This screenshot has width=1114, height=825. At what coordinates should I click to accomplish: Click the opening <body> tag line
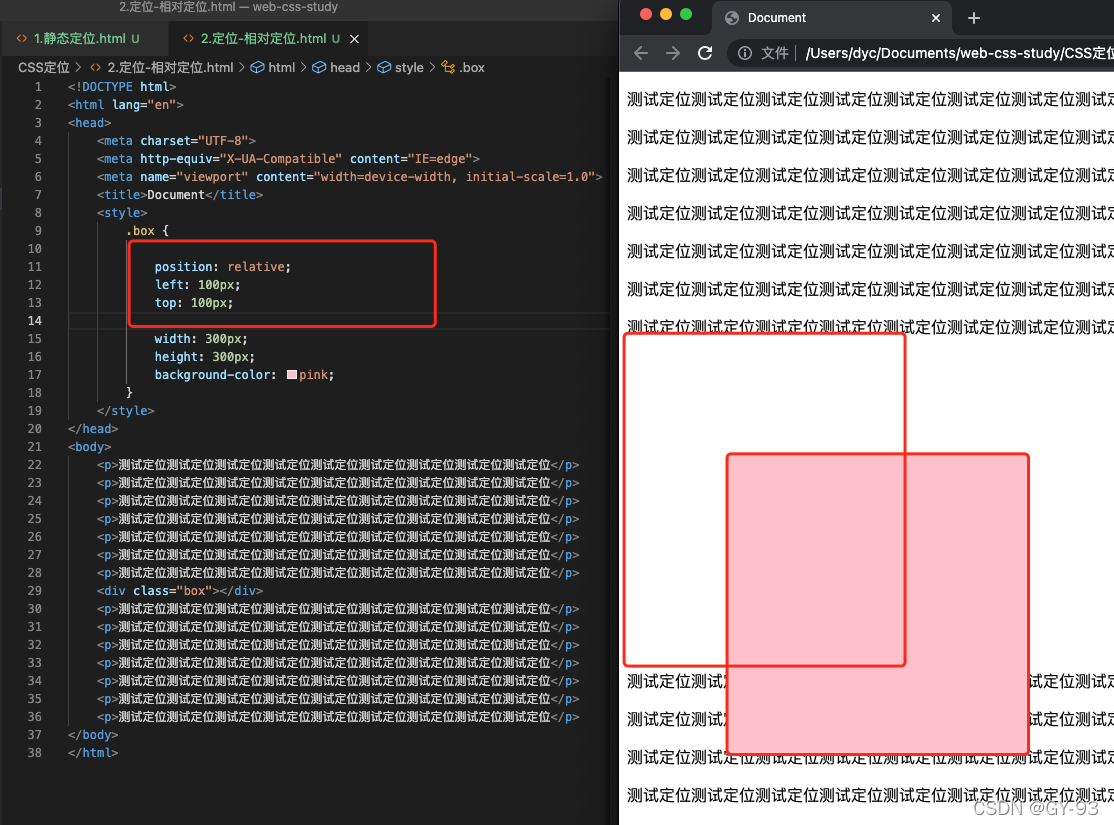[x=90, y=447]
